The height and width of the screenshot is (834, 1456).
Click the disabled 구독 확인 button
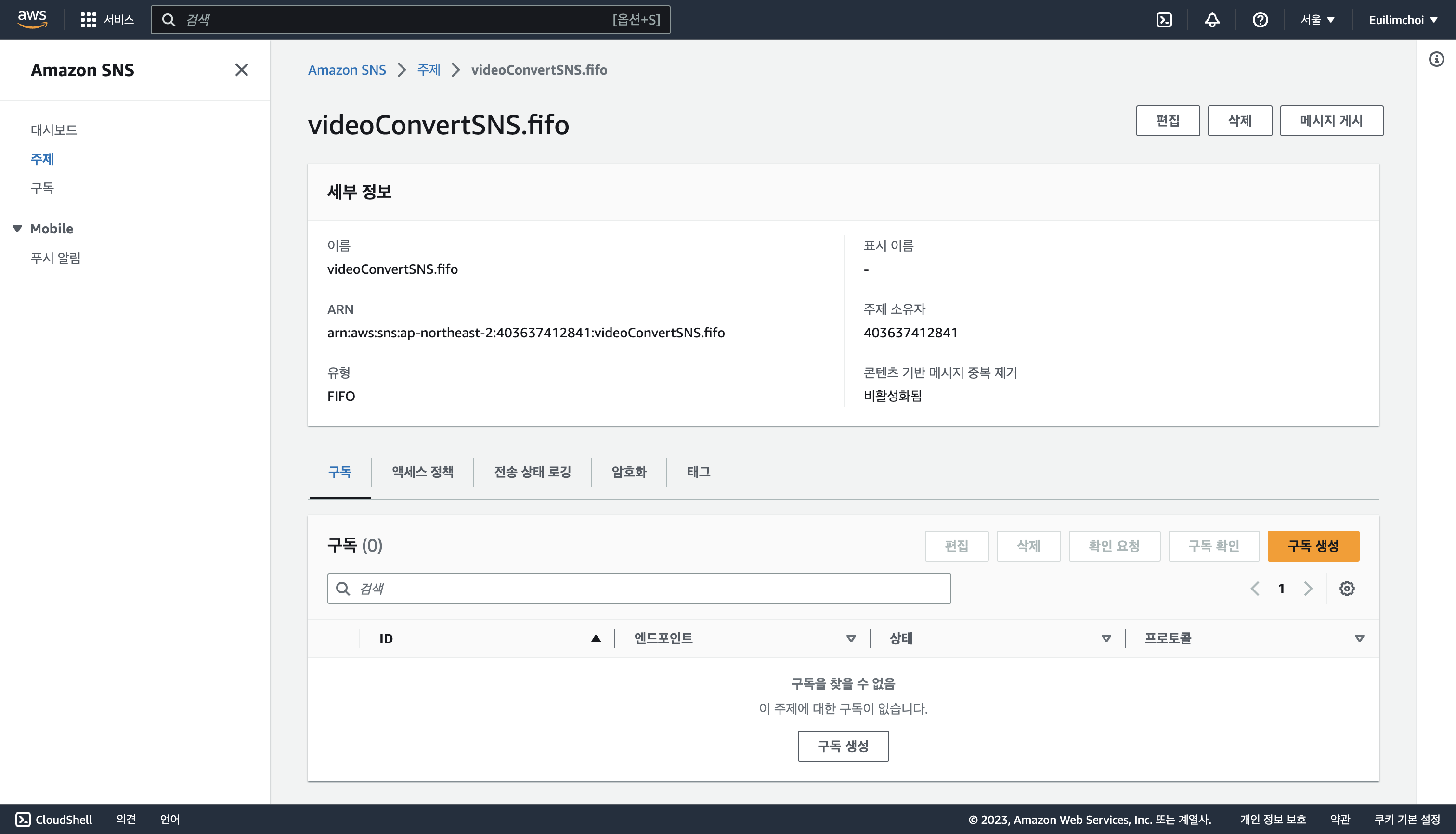coord(1214,546)
